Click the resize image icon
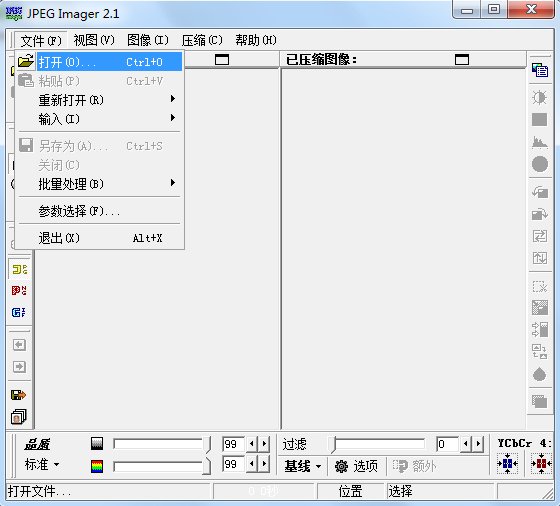 point(540,308)
